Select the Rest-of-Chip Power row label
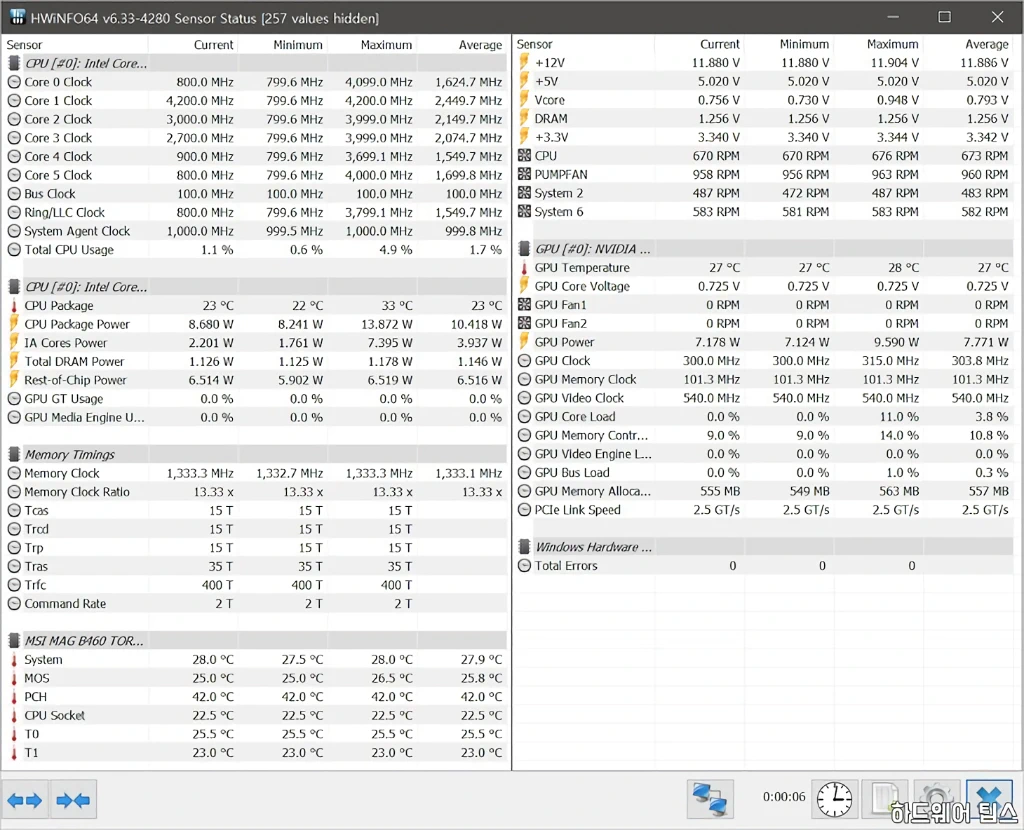1024x830 pixels. (x=75, y=380)
